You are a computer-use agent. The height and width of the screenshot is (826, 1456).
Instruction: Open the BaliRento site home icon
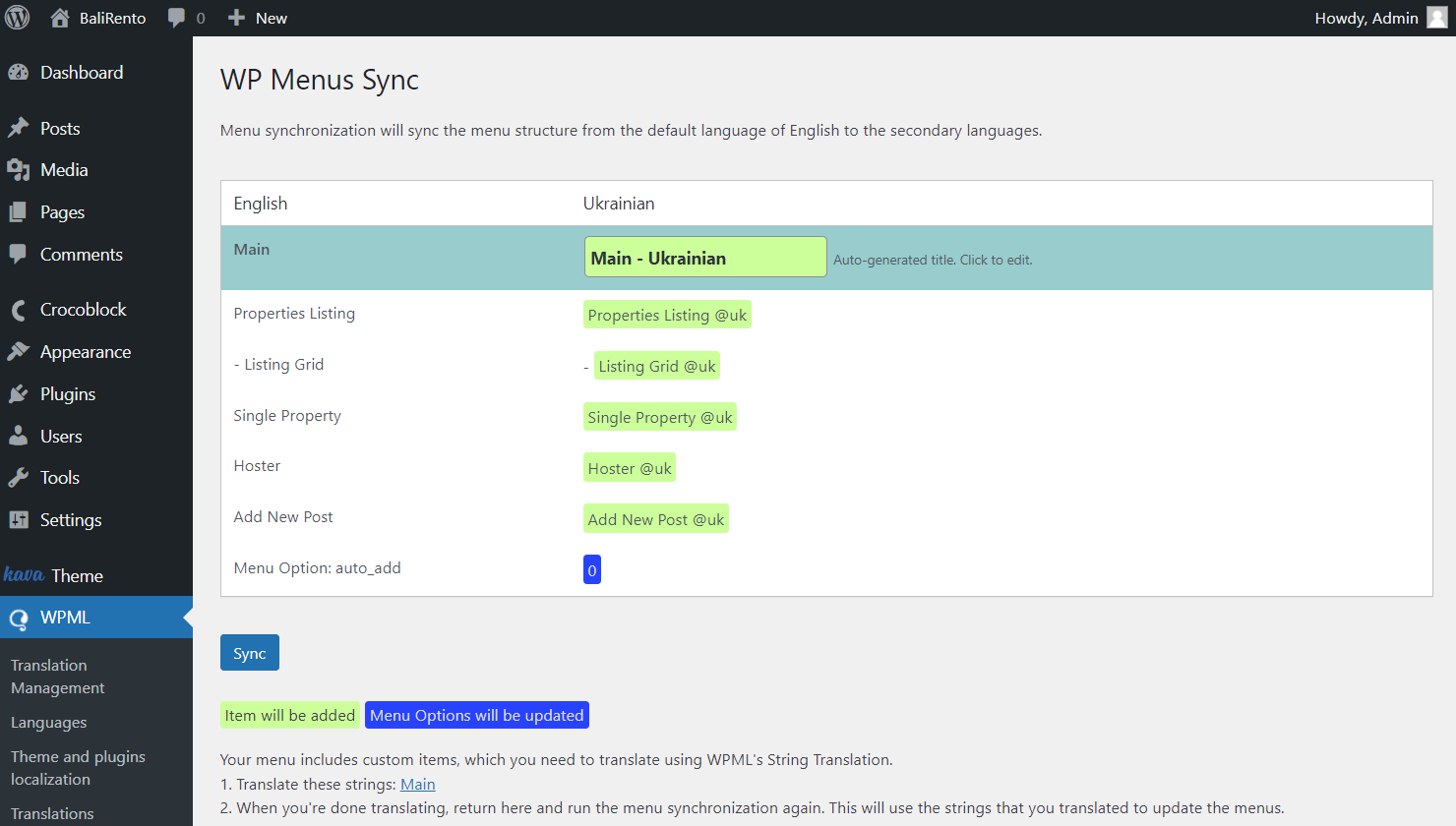[x=60, y=18]
